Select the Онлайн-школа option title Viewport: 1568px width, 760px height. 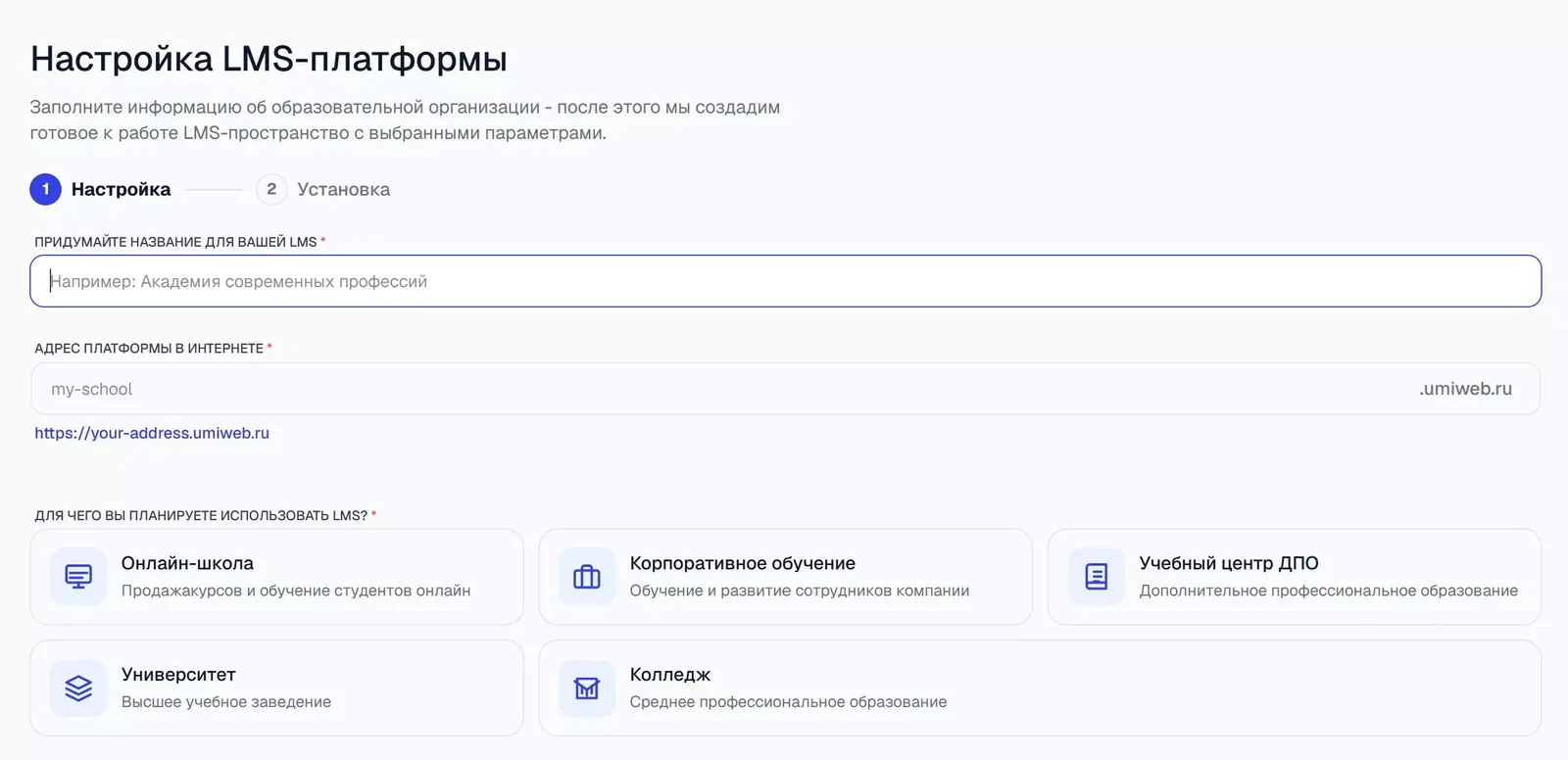[187, 563]
